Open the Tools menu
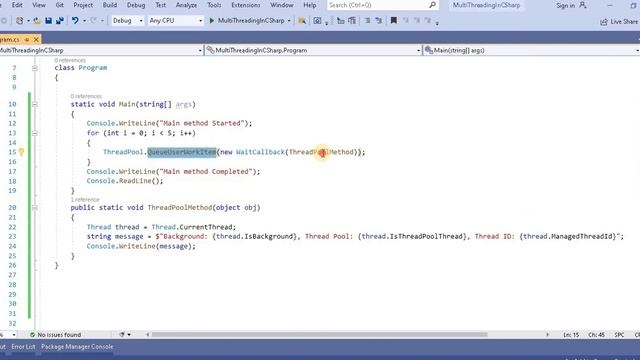 coord(214,5)
